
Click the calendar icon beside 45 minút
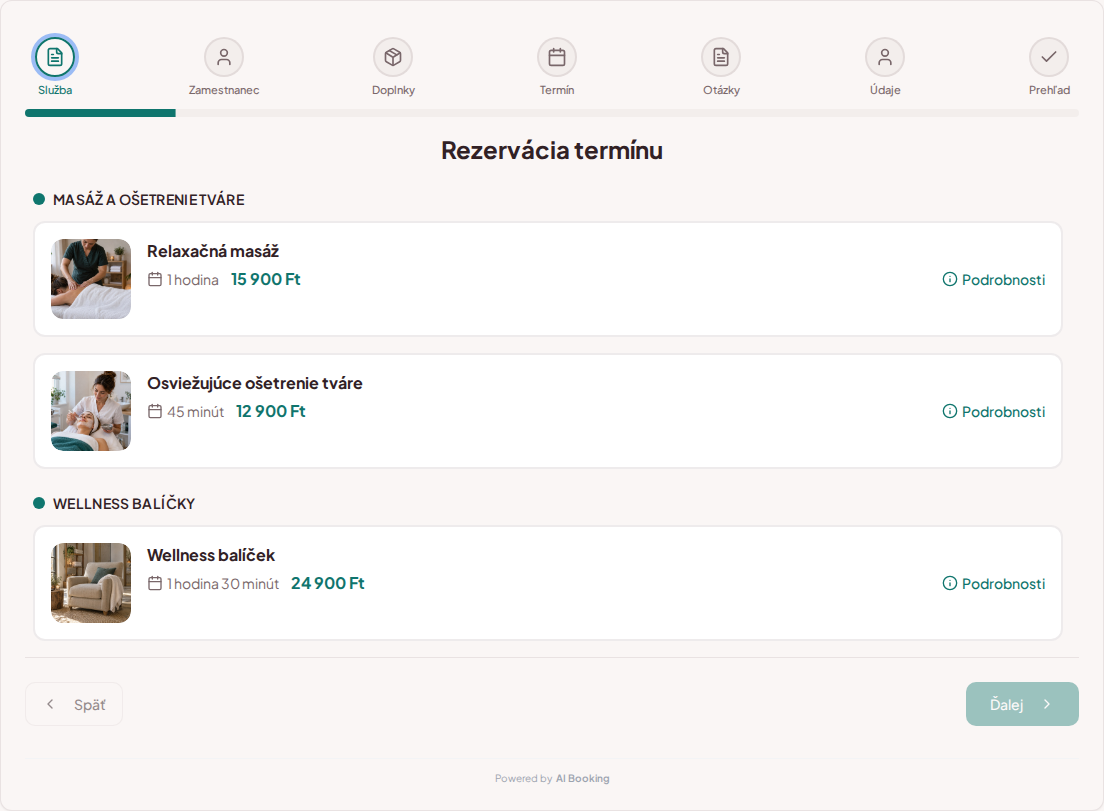[x=155, y=411]
